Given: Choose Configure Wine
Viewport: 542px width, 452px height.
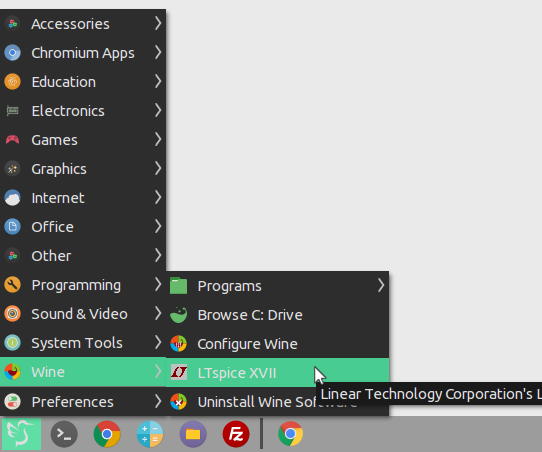Looking at the screenshot, I should coord(278,344).
